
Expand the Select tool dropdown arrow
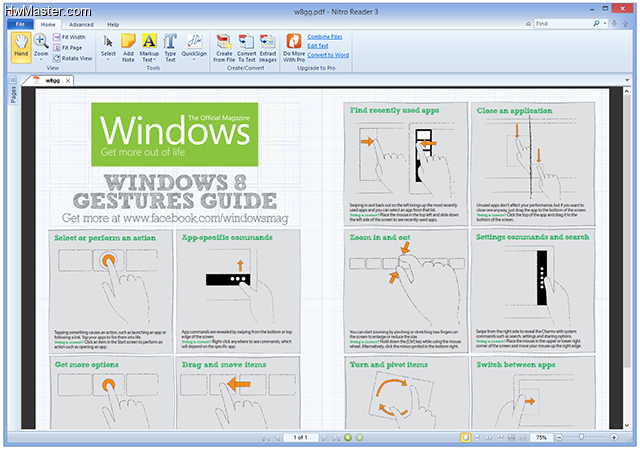tap(108, 60)
